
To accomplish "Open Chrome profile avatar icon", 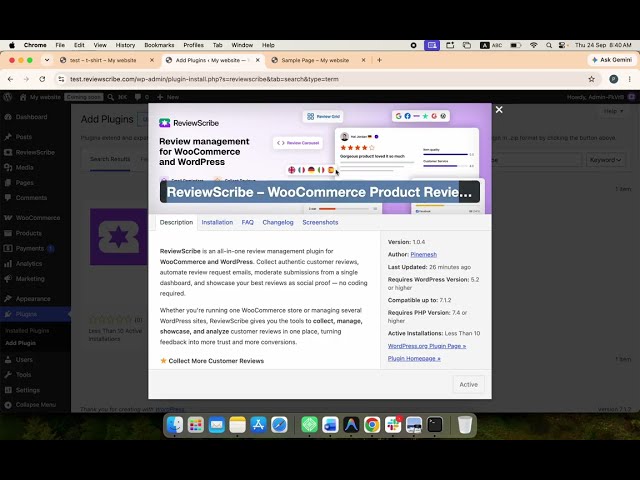I will pyautogui.click(x=613, y=79).
